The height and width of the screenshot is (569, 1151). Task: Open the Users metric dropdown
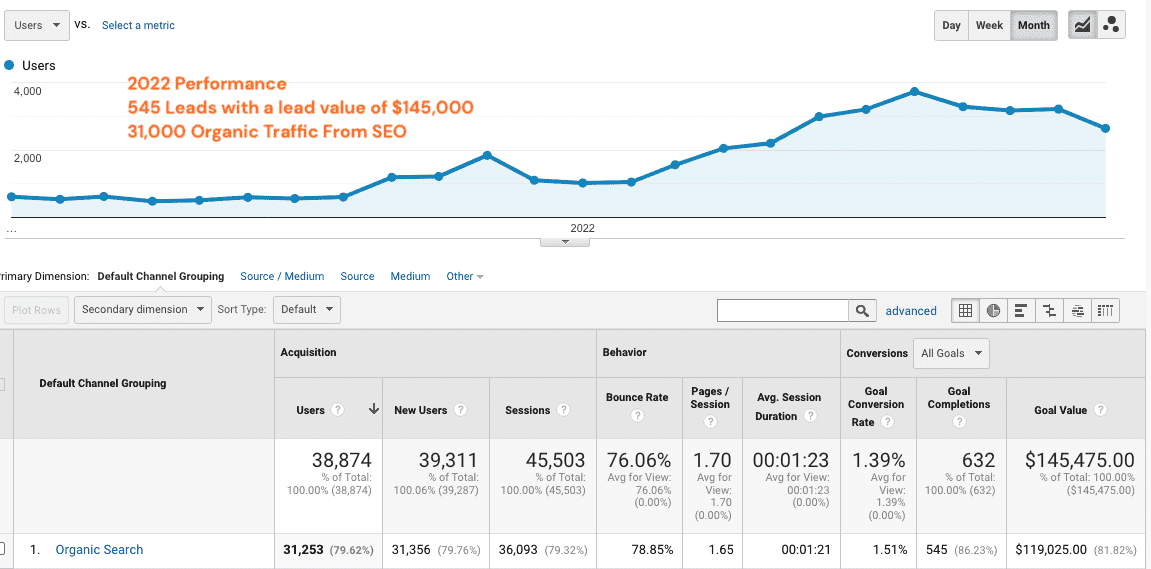(x=36, y=25)
